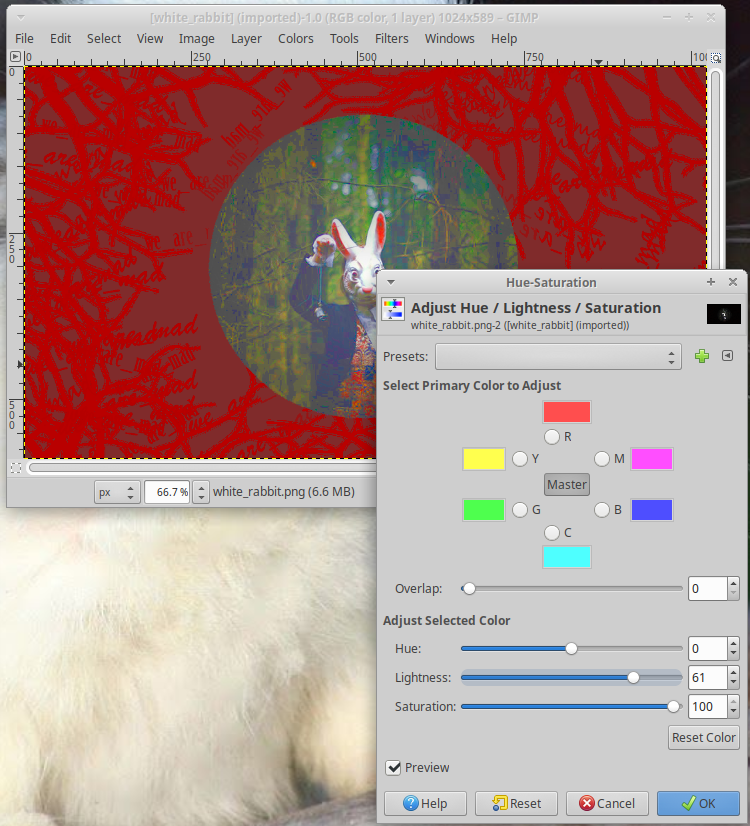Toggle the quick mask icon at bottom-left
Screen dimensions: 750x826
(15, 467)
